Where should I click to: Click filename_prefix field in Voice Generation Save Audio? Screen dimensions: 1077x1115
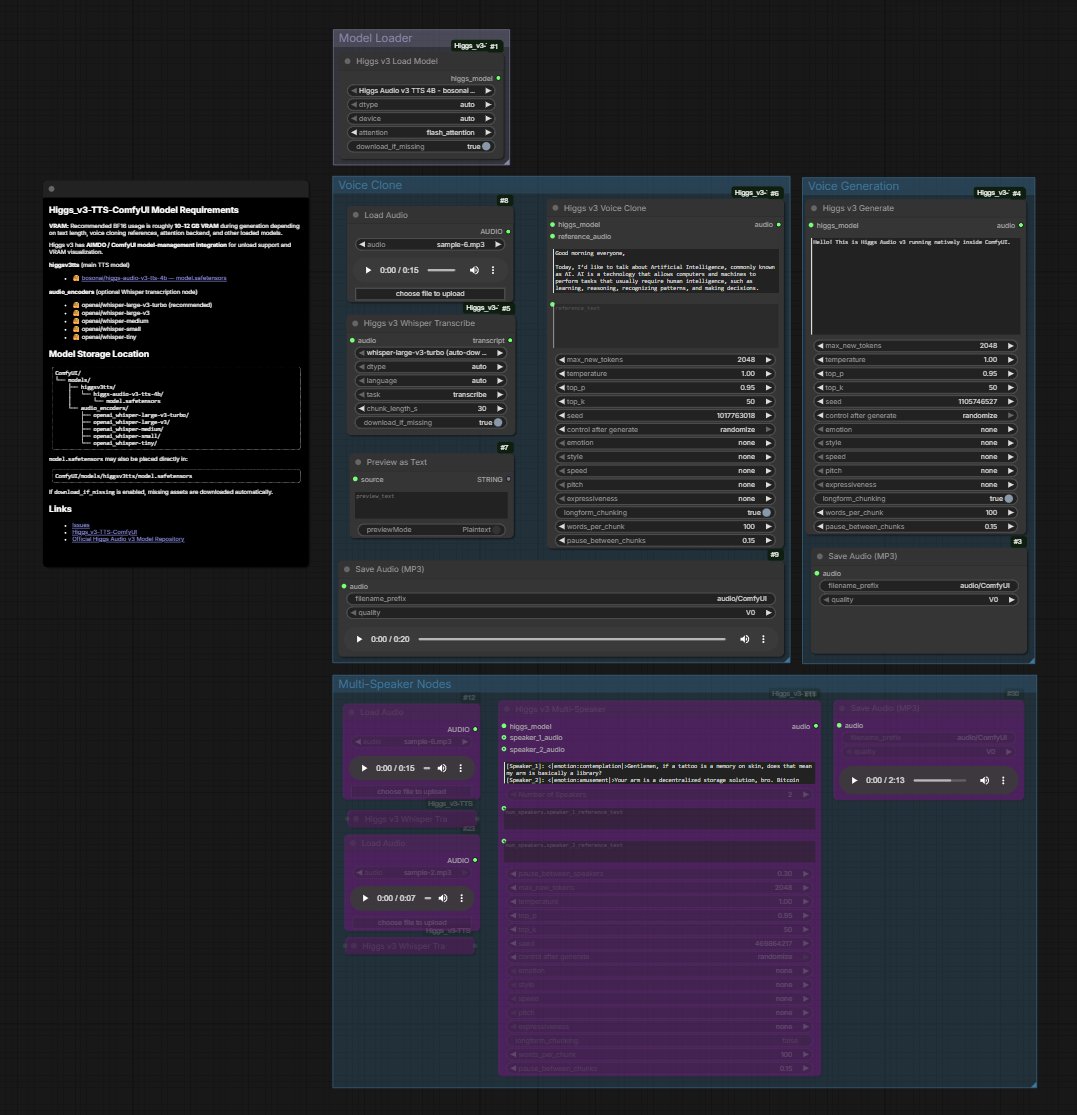pos(918,586)
